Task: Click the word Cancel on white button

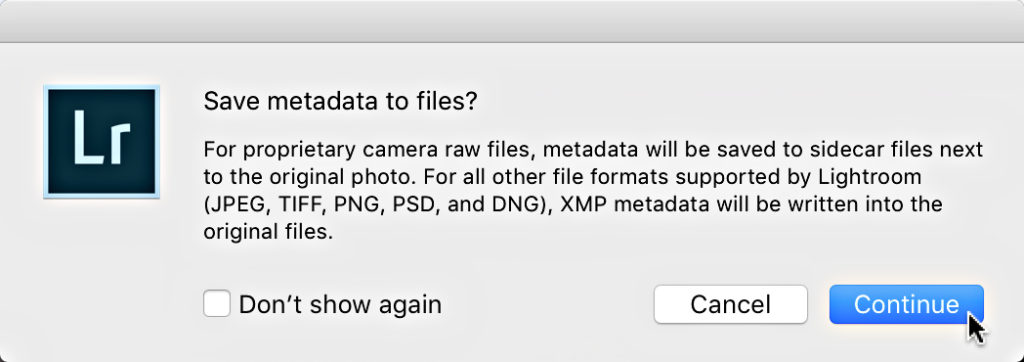Action: point(730,304)
